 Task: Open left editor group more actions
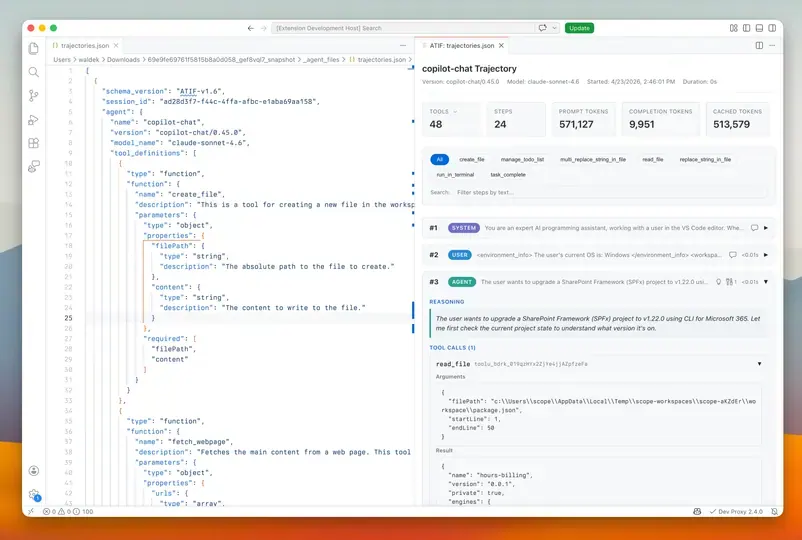[403, 46]
